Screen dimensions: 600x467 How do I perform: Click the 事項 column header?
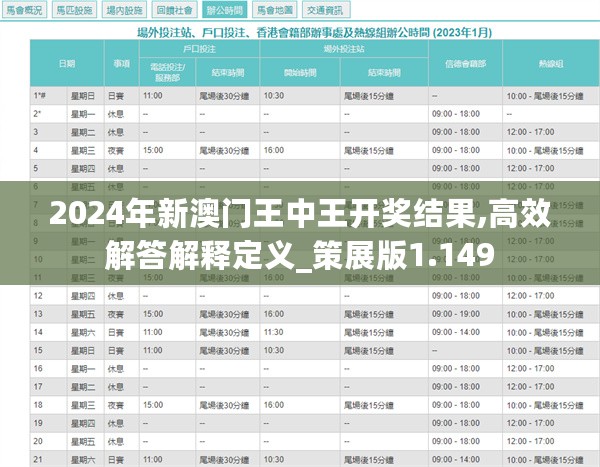coord(122,63)
